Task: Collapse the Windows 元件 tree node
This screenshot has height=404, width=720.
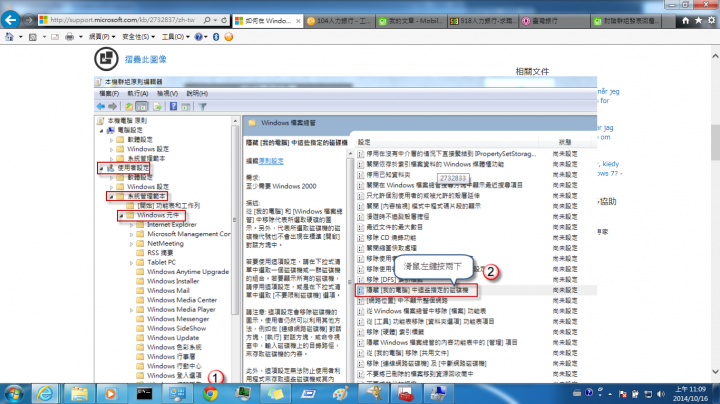Action: [121, 215]
